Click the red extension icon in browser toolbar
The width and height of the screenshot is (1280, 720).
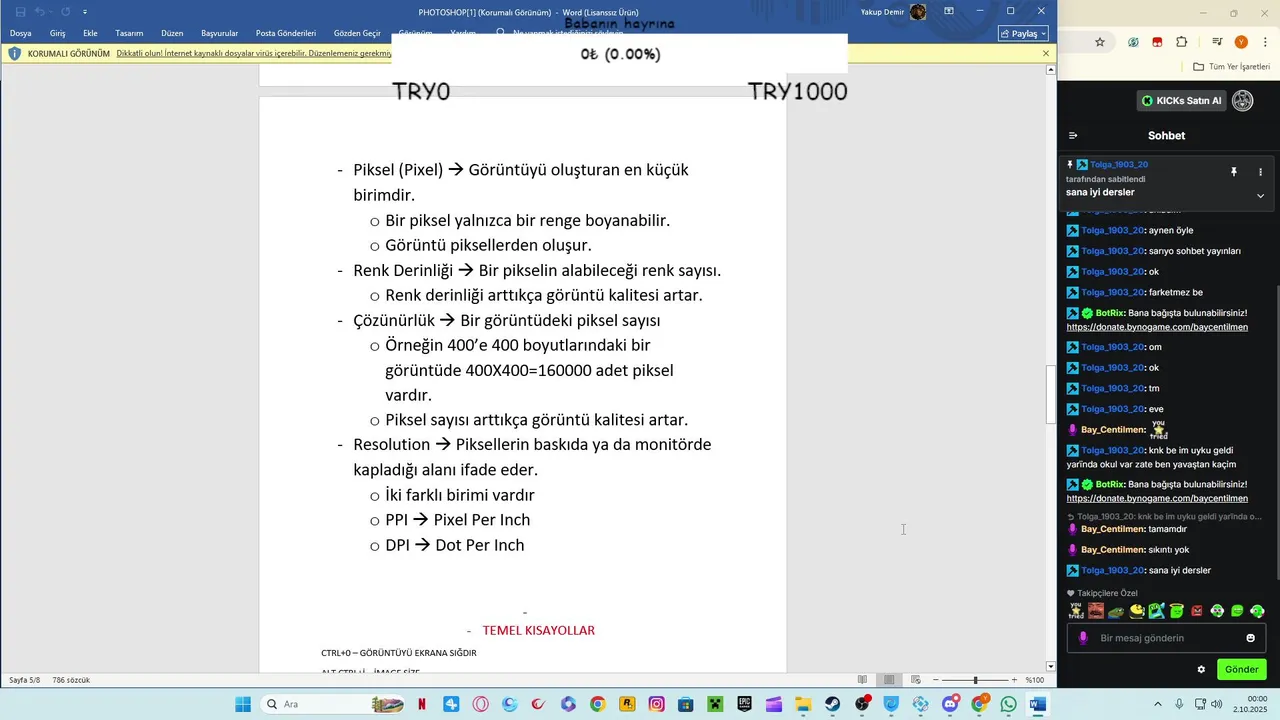[x=1157, y=42]
